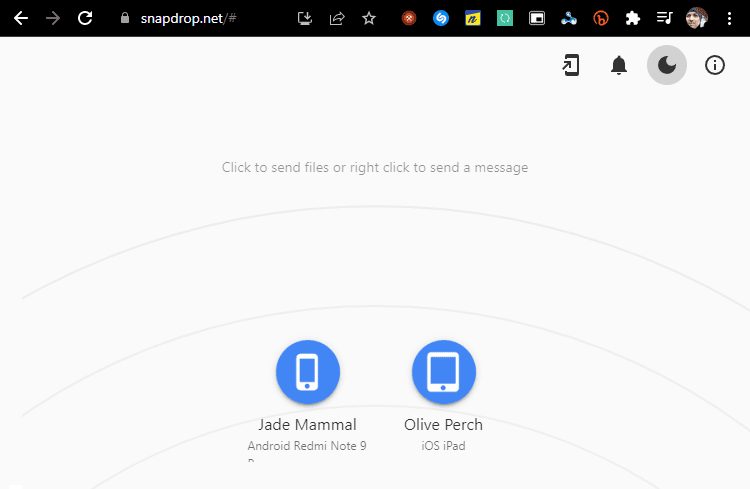Go back to the previous page

click(21, 18)
